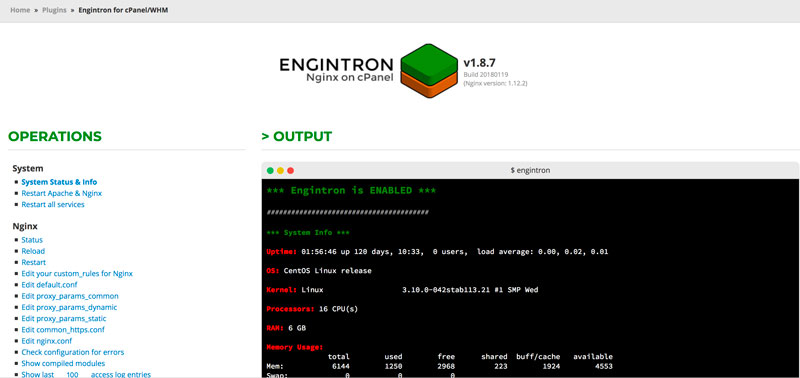Click the Nginx on cPanel tagline
800x378 pixels.
349,78
